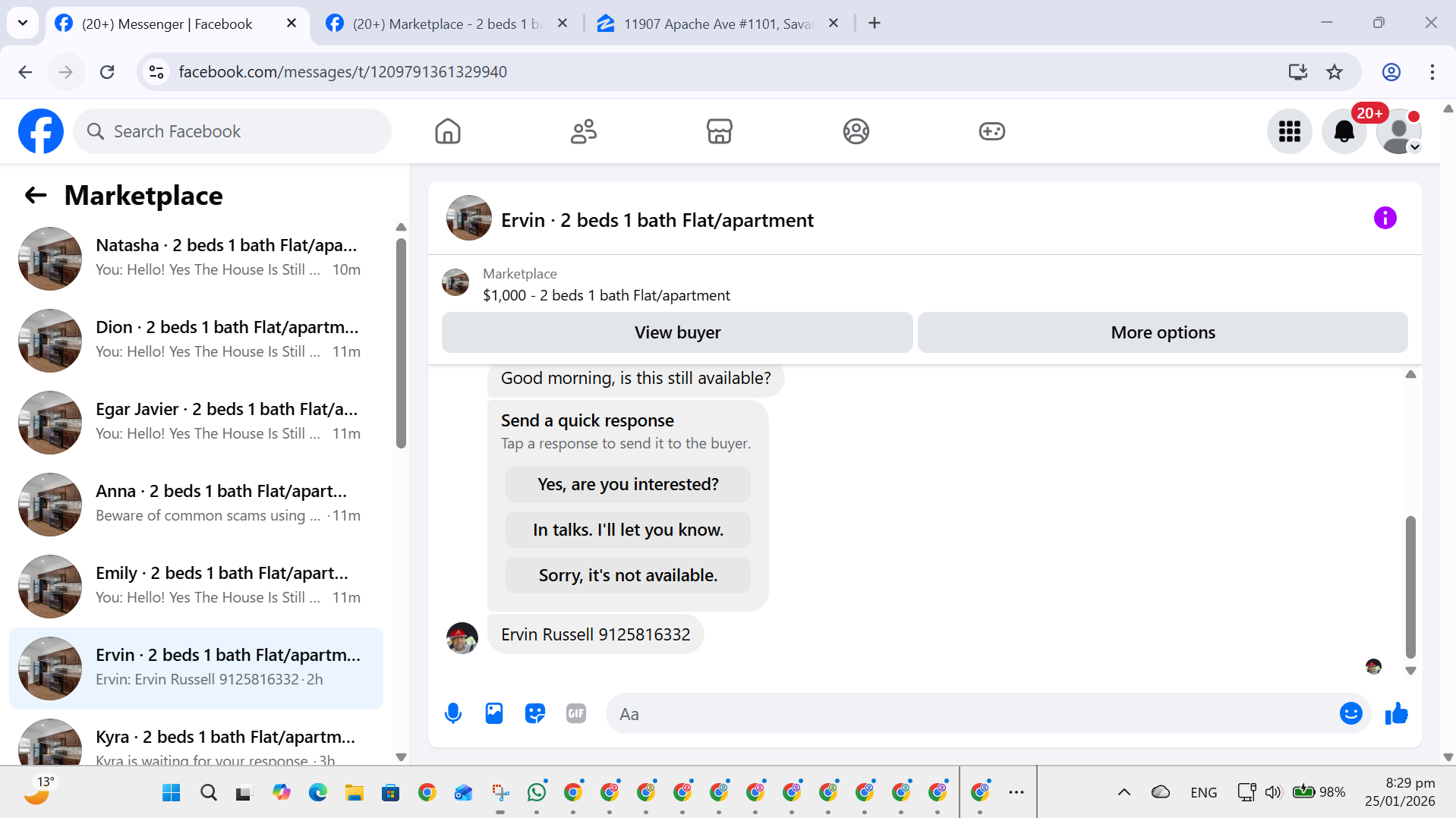Screen dimensions: 1456x818
Task: Open Natasha's conversation
Action: pyautogui.click(x=196, y=258)
